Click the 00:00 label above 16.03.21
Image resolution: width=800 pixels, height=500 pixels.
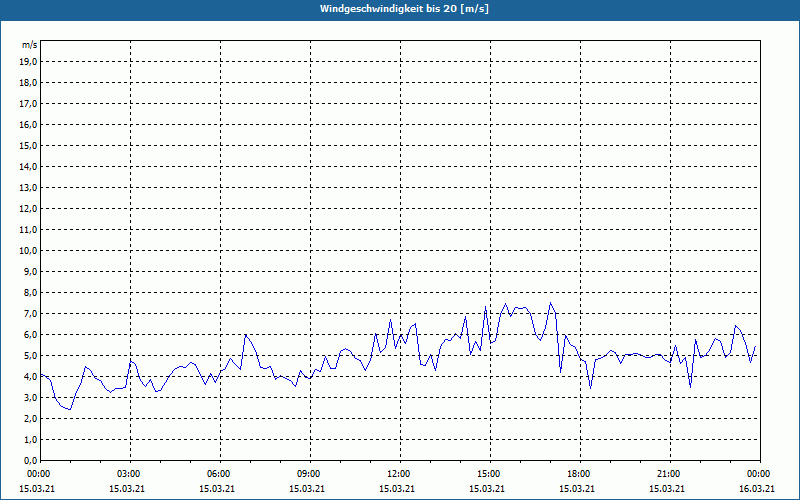tap(760, 474)
